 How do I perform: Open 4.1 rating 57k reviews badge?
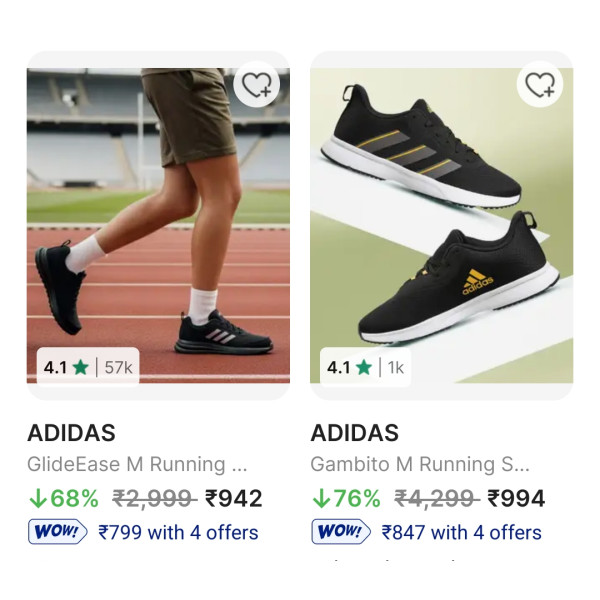click(88, 367)
